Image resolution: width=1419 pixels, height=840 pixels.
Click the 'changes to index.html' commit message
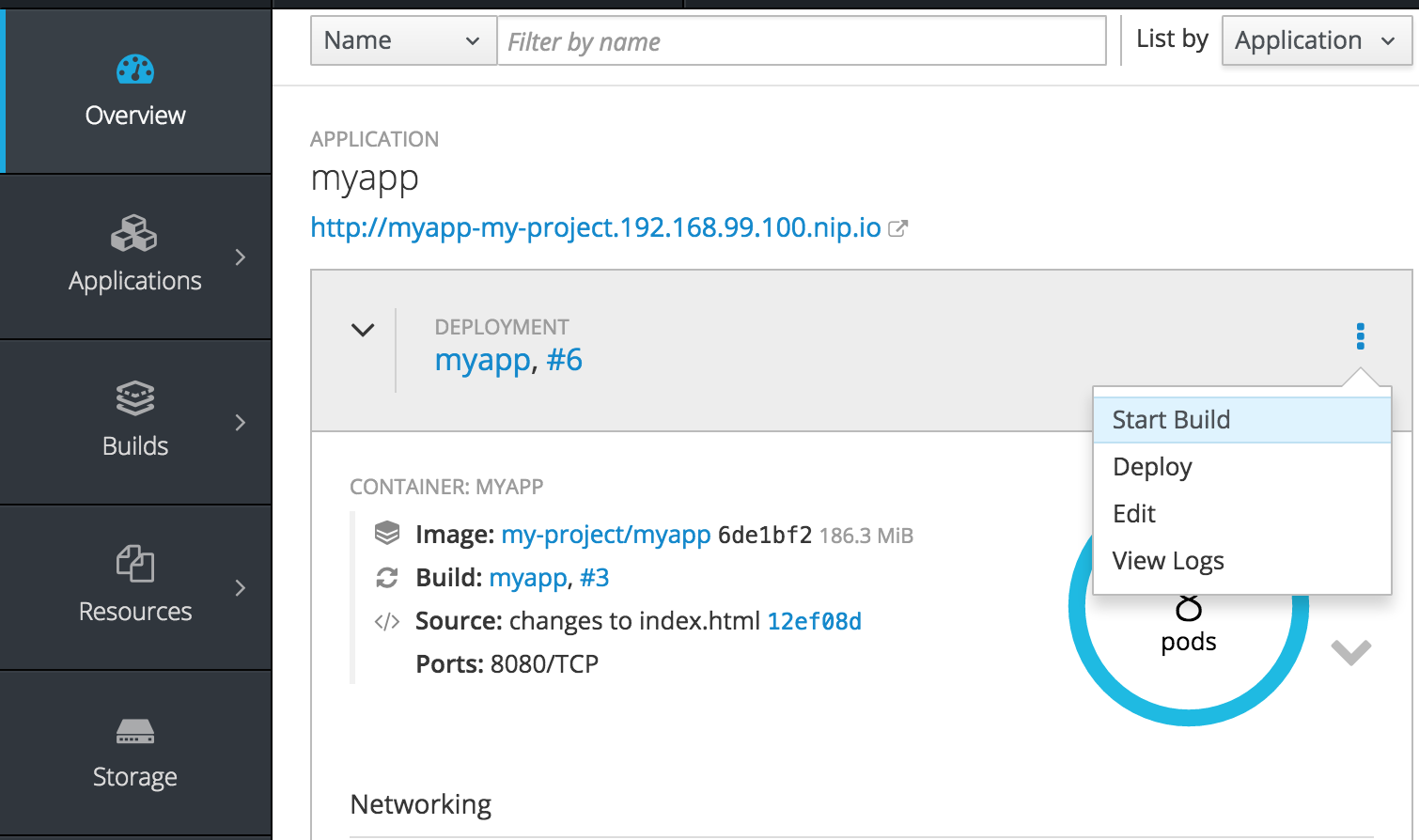pyautogui.click(x=634, y=621)
